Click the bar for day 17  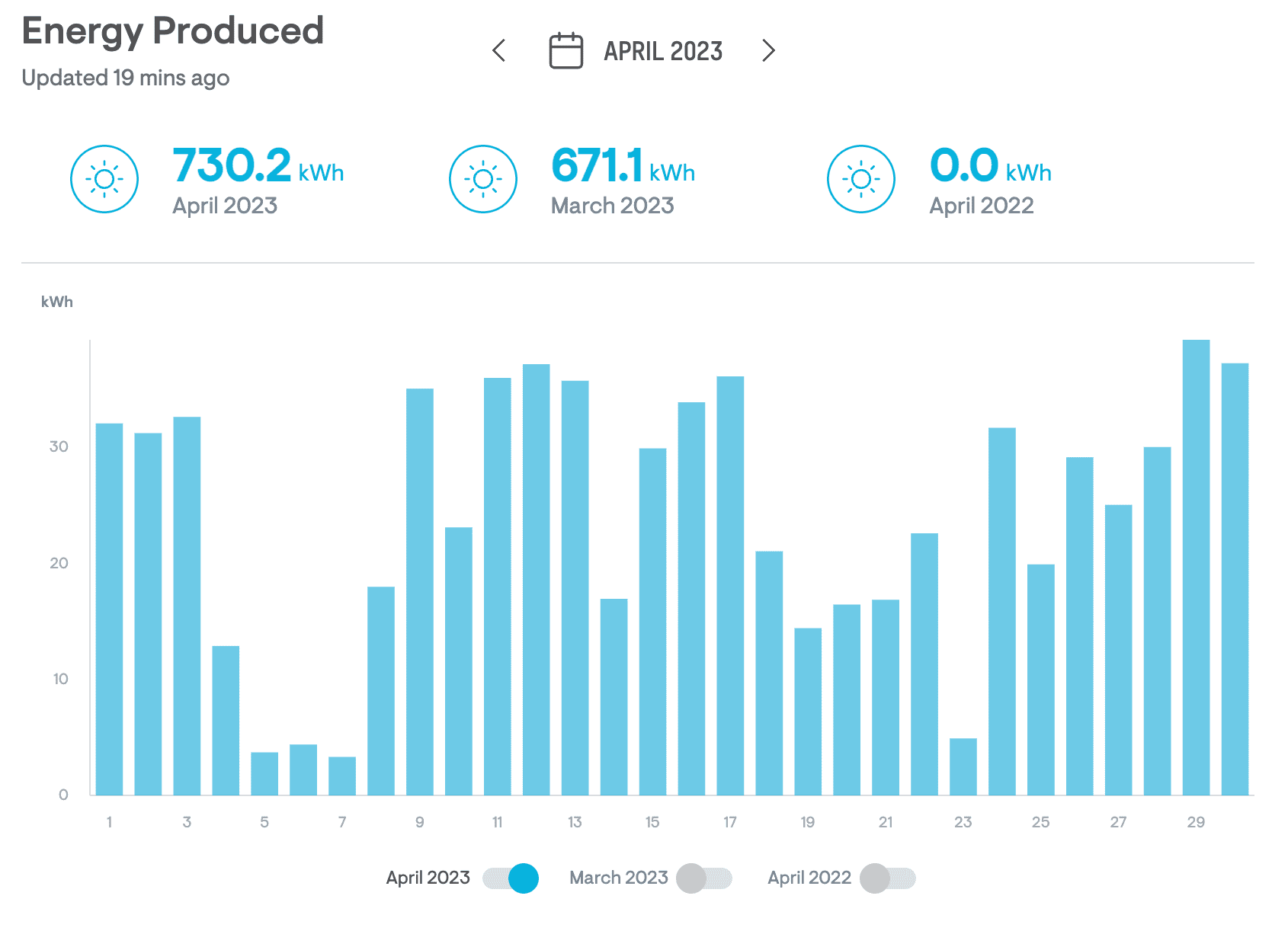tap(730, 586)
